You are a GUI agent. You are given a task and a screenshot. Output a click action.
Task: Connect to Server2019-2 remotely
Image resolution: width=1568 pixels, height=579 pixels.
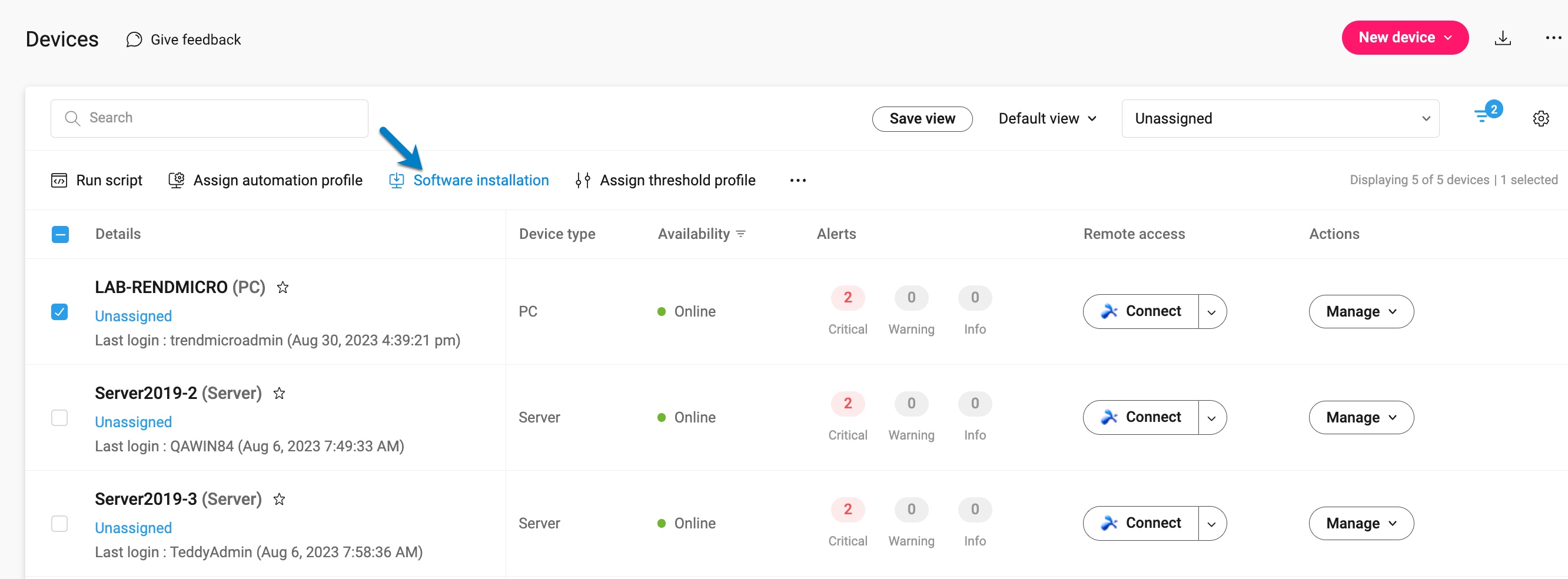tap(1141, 418)
